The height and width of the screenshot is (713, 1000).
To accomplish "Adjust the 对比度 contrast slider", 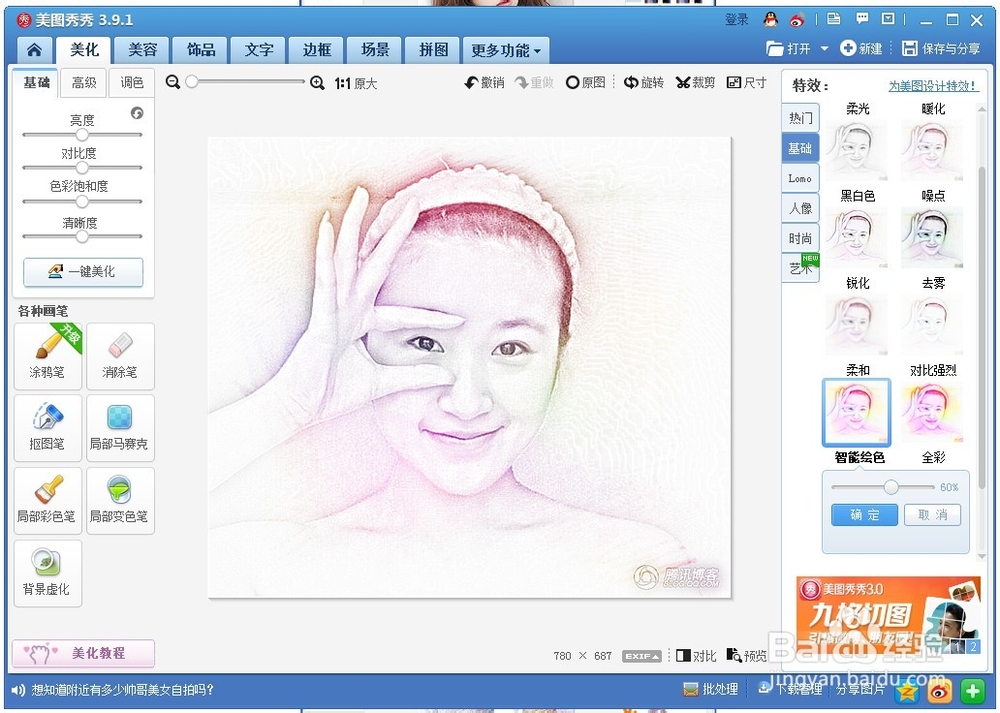I will (82, 168).
